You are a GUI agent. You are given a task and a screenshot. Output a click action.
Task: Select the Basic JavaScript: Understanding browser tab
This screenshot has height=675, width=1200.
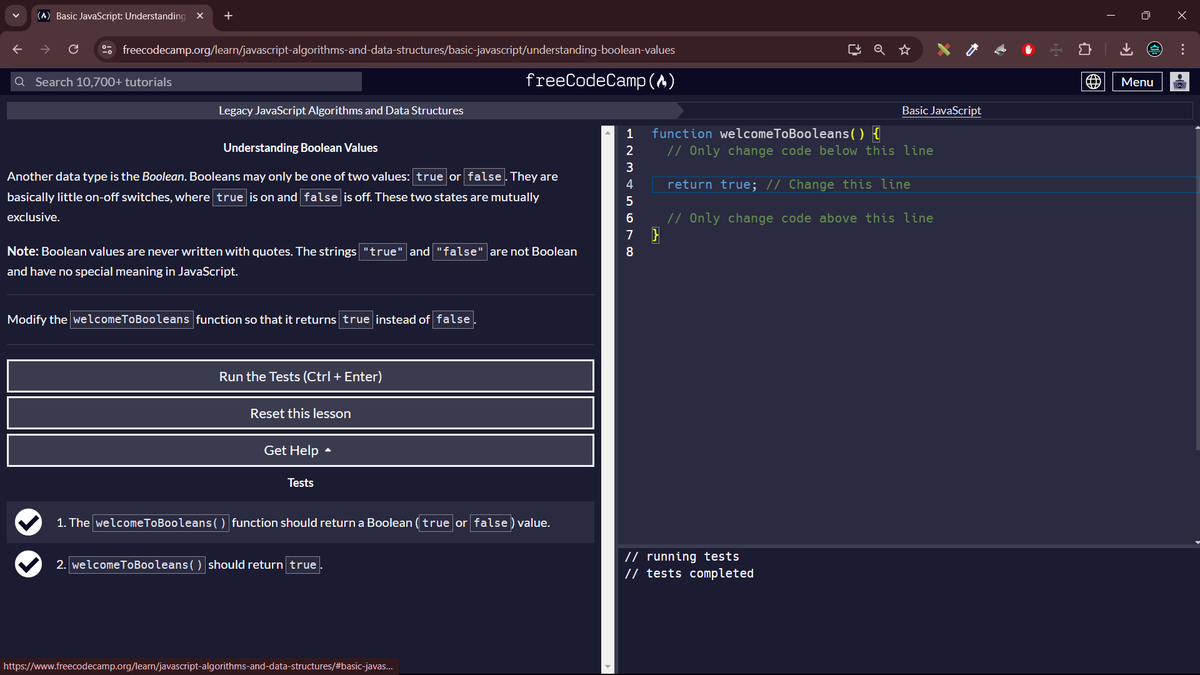120,16
